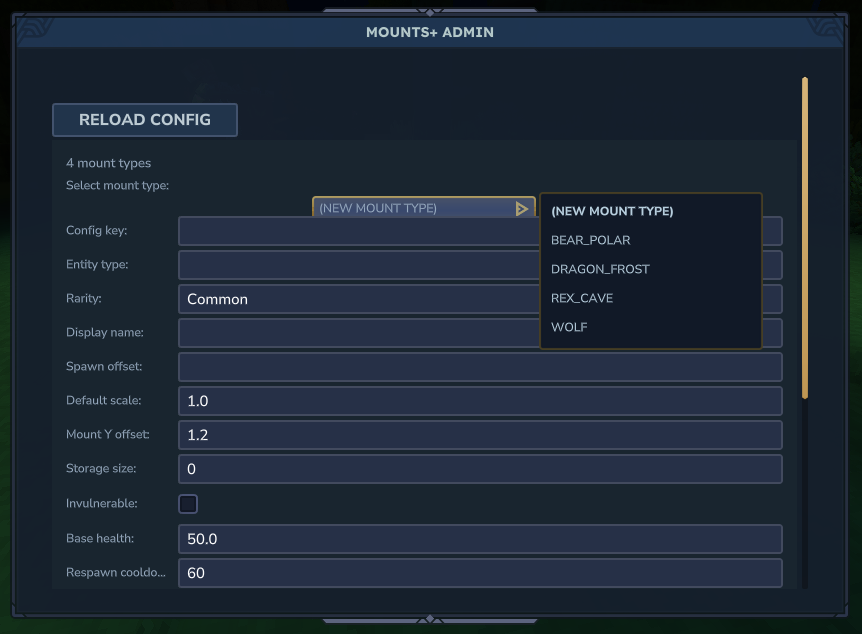Viewport: 862px width, 634px height.
Task: Choose (NEW MOUNT TYPE) from the open list
Action: (x=612, y=211)
